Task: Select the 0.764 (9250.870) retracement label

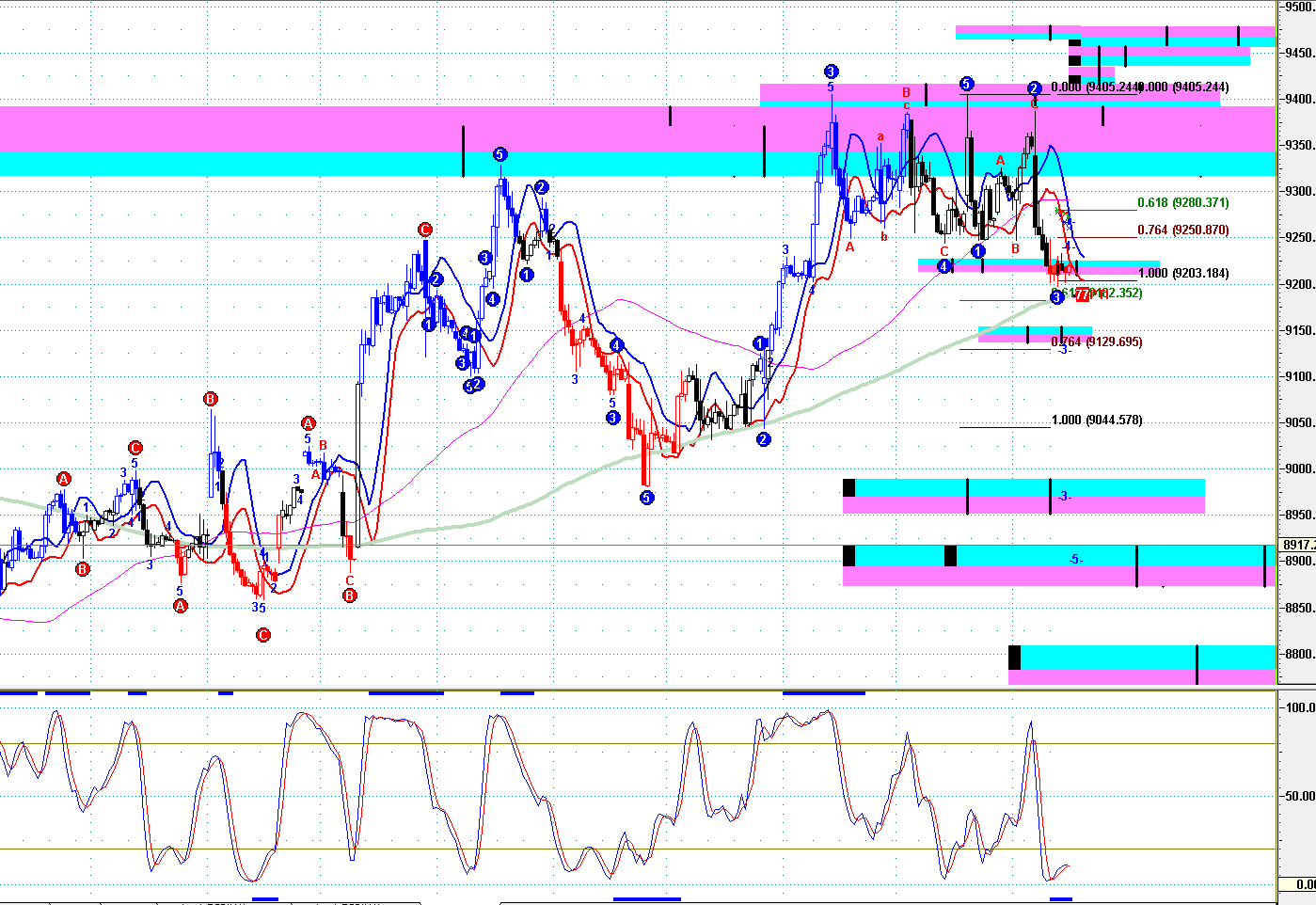Action: click(1182, 230)
